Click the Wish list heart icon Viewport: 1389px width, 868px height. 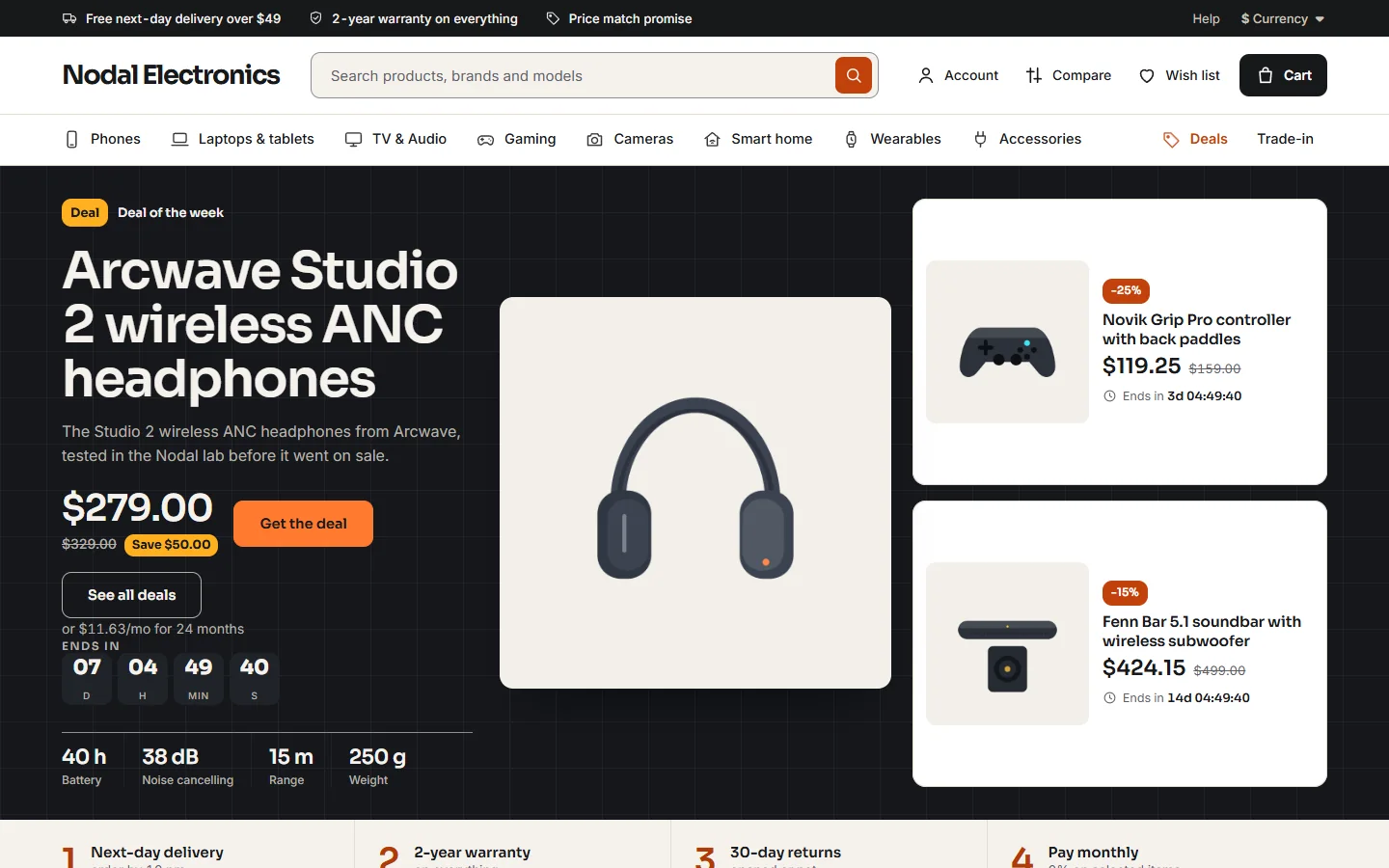click(x=1147, y=75)
